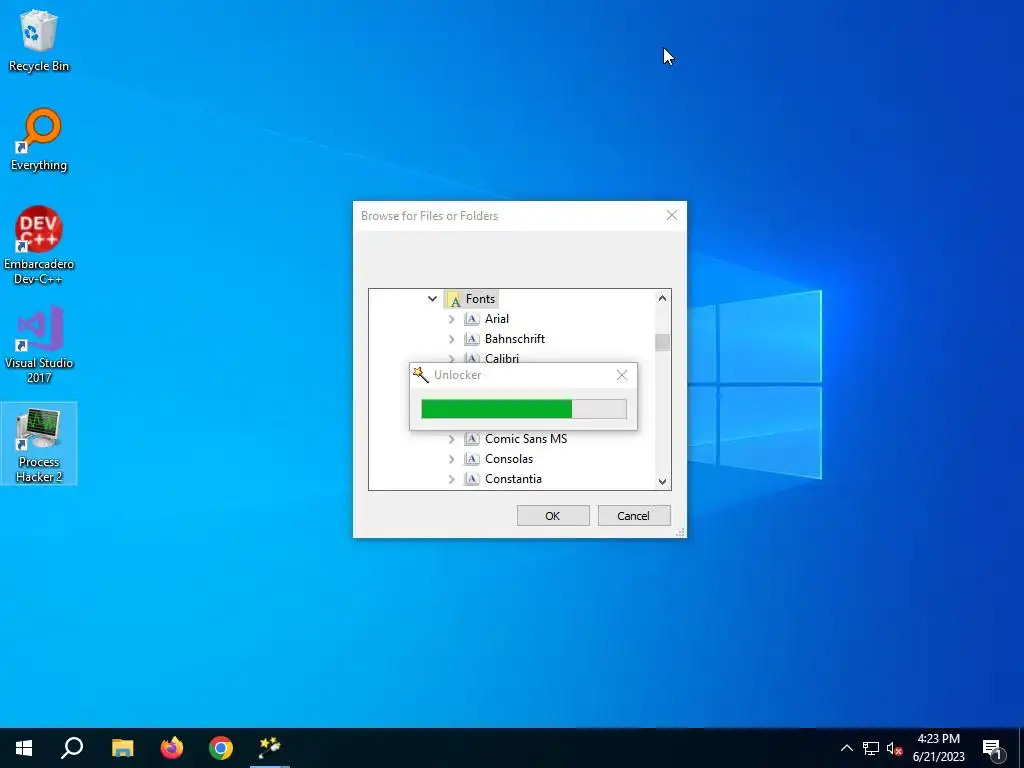The image size is (1024, 768).
Task: Launch Firefox from the taskbar
Action: (x=172, y=748)
